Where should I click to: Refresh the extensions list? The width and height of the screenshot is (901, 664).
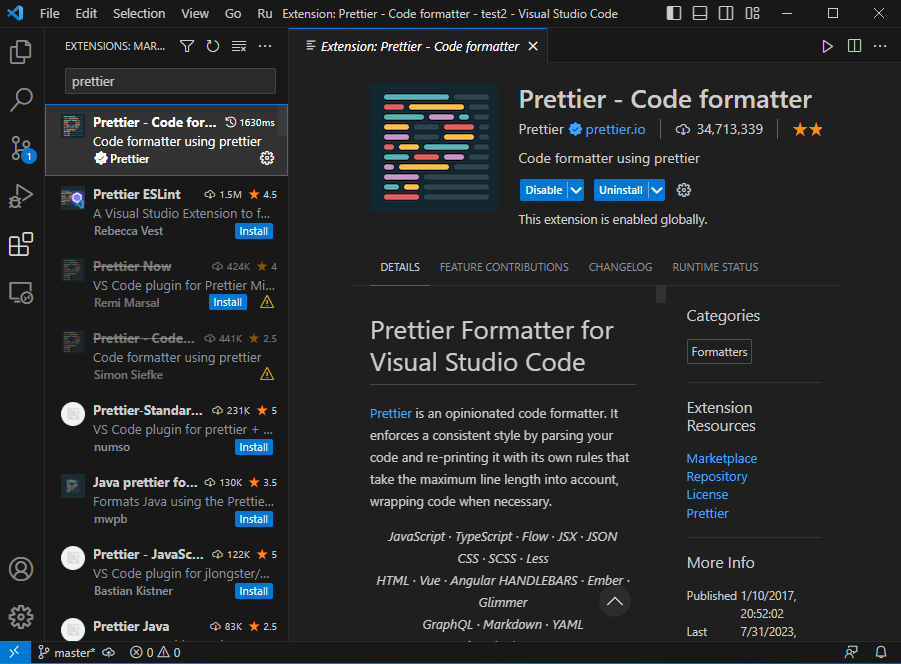211,46
